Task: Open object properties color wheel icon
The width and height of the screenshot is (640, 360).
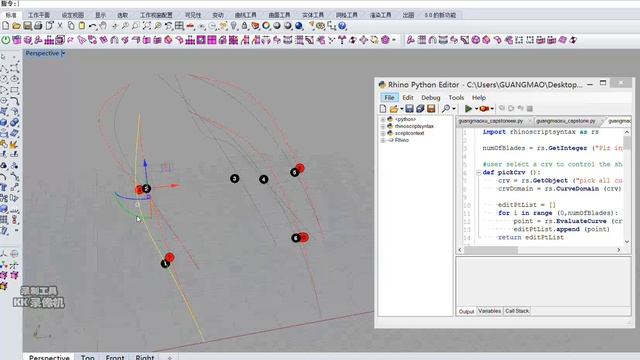Action: 266,26
